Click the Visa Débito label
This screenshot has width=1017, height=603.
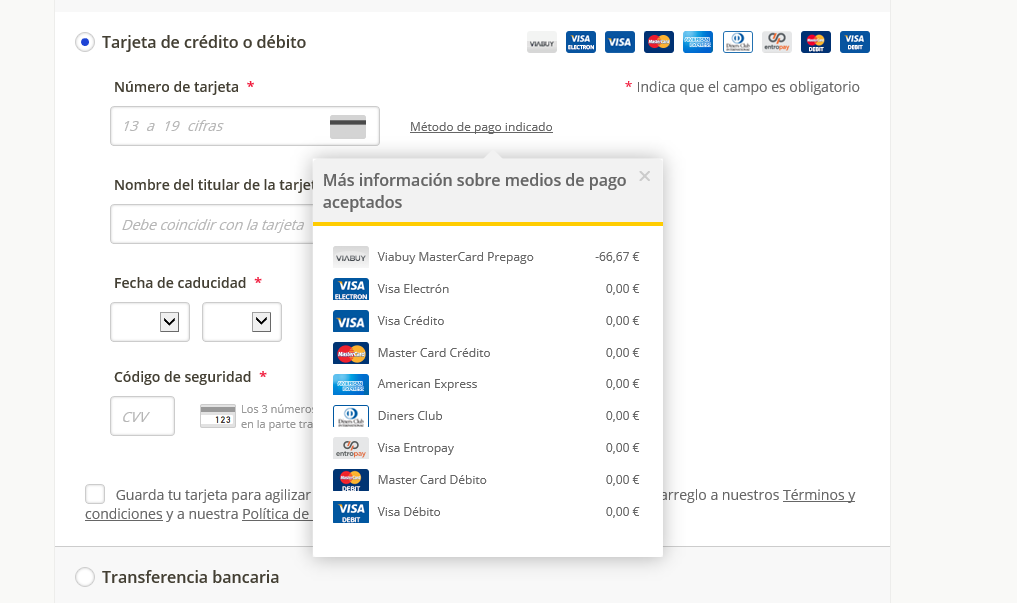[409, 512]
